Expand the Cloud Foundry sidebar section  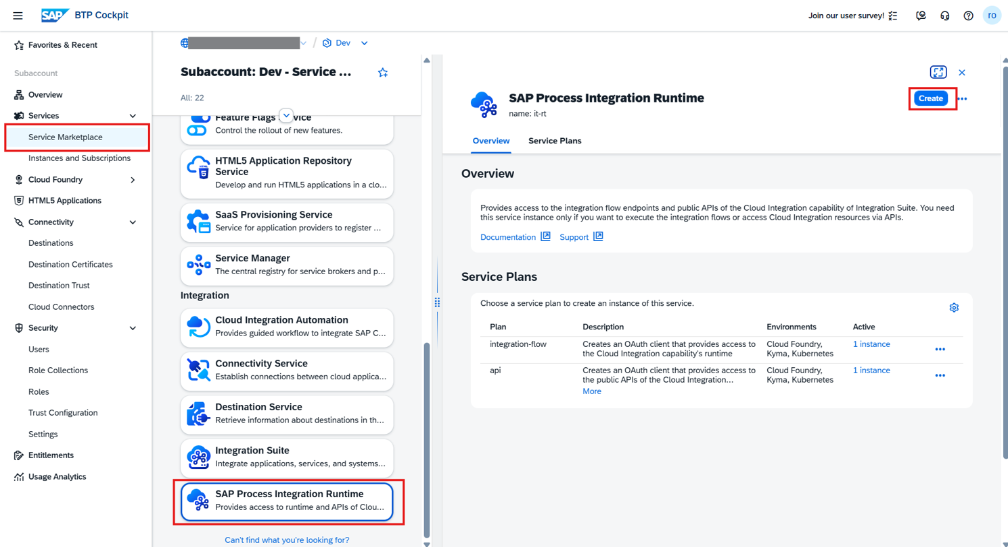[x=133, y=179]
